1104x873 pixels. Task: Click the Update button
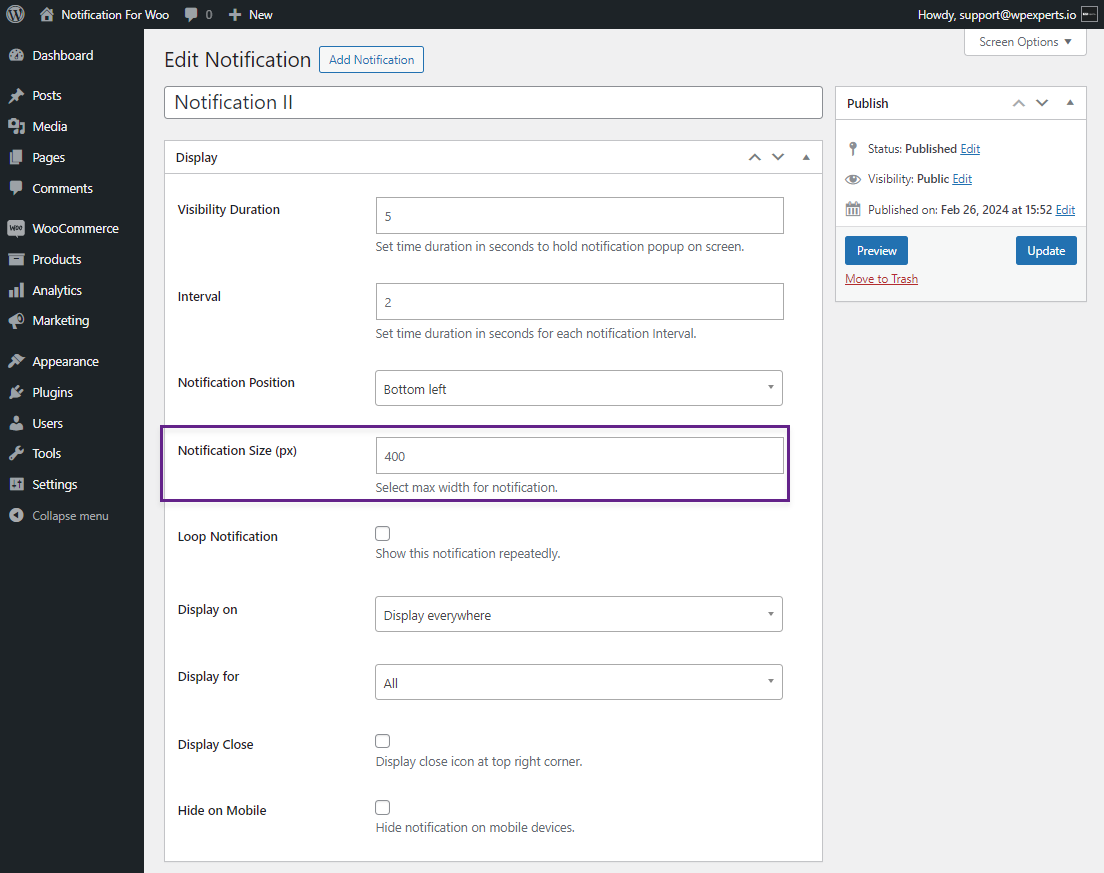(1046, 251)
